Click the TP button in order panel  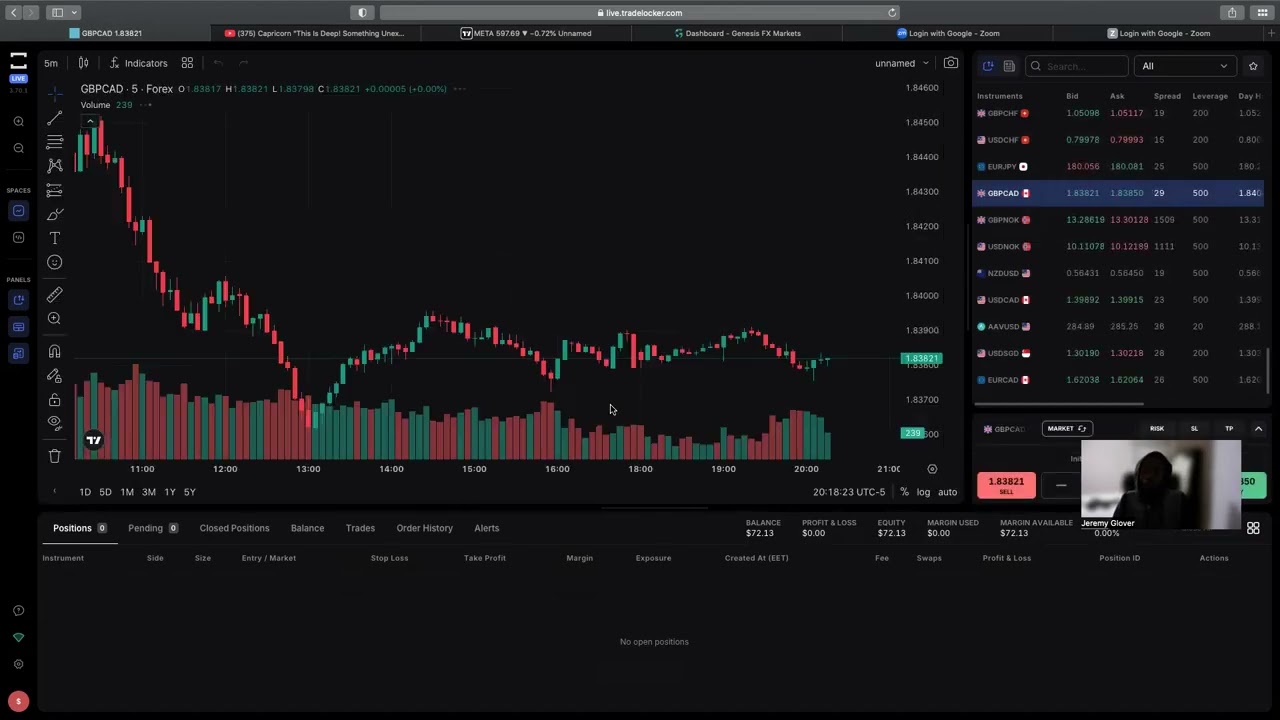(1229, 429)
